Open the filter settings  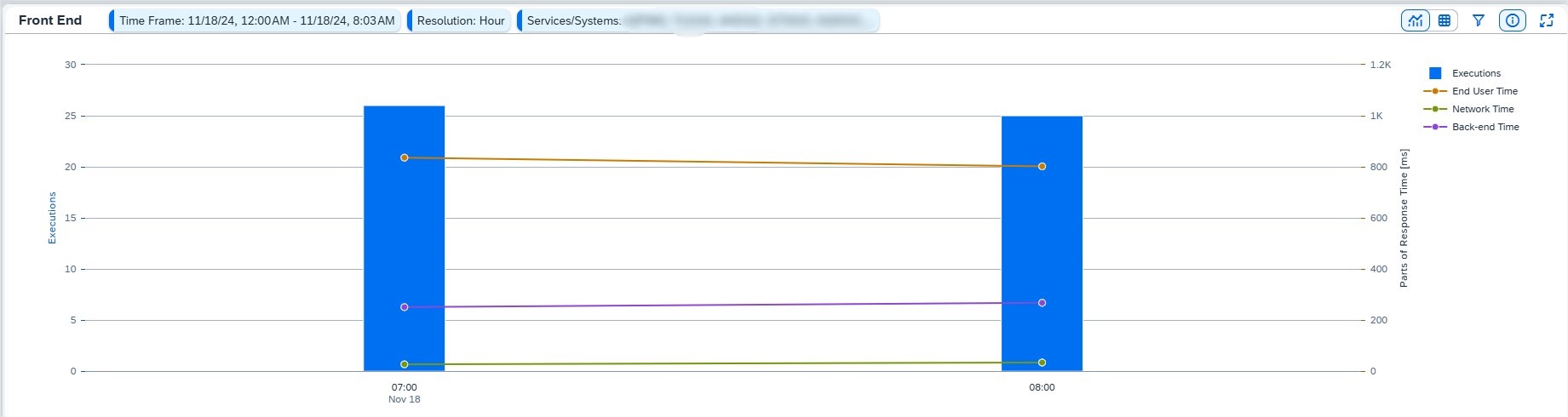tap(1479, 20)
